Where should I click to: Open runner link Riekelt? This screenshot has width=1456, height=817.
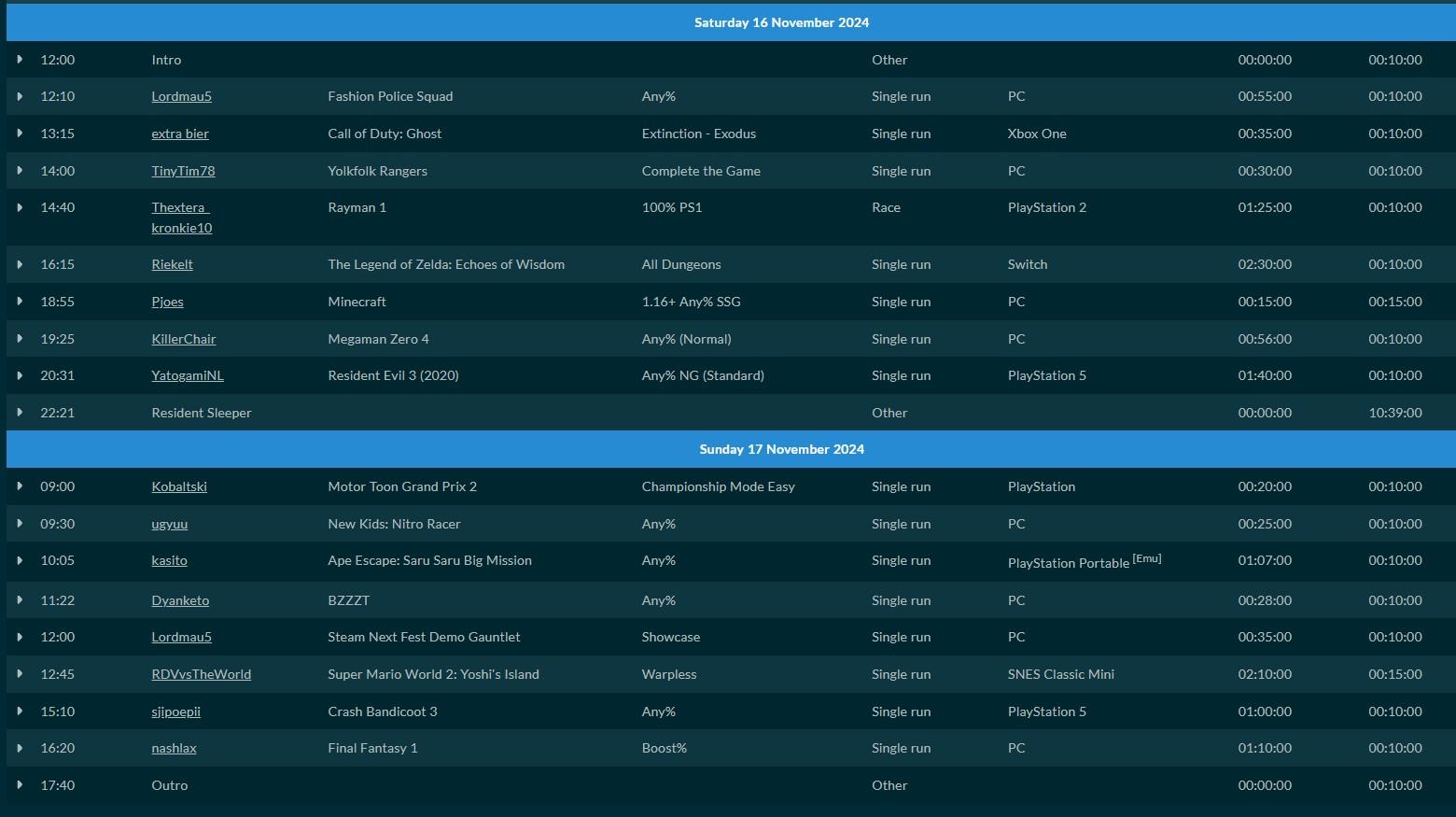(x=172, y=264)
